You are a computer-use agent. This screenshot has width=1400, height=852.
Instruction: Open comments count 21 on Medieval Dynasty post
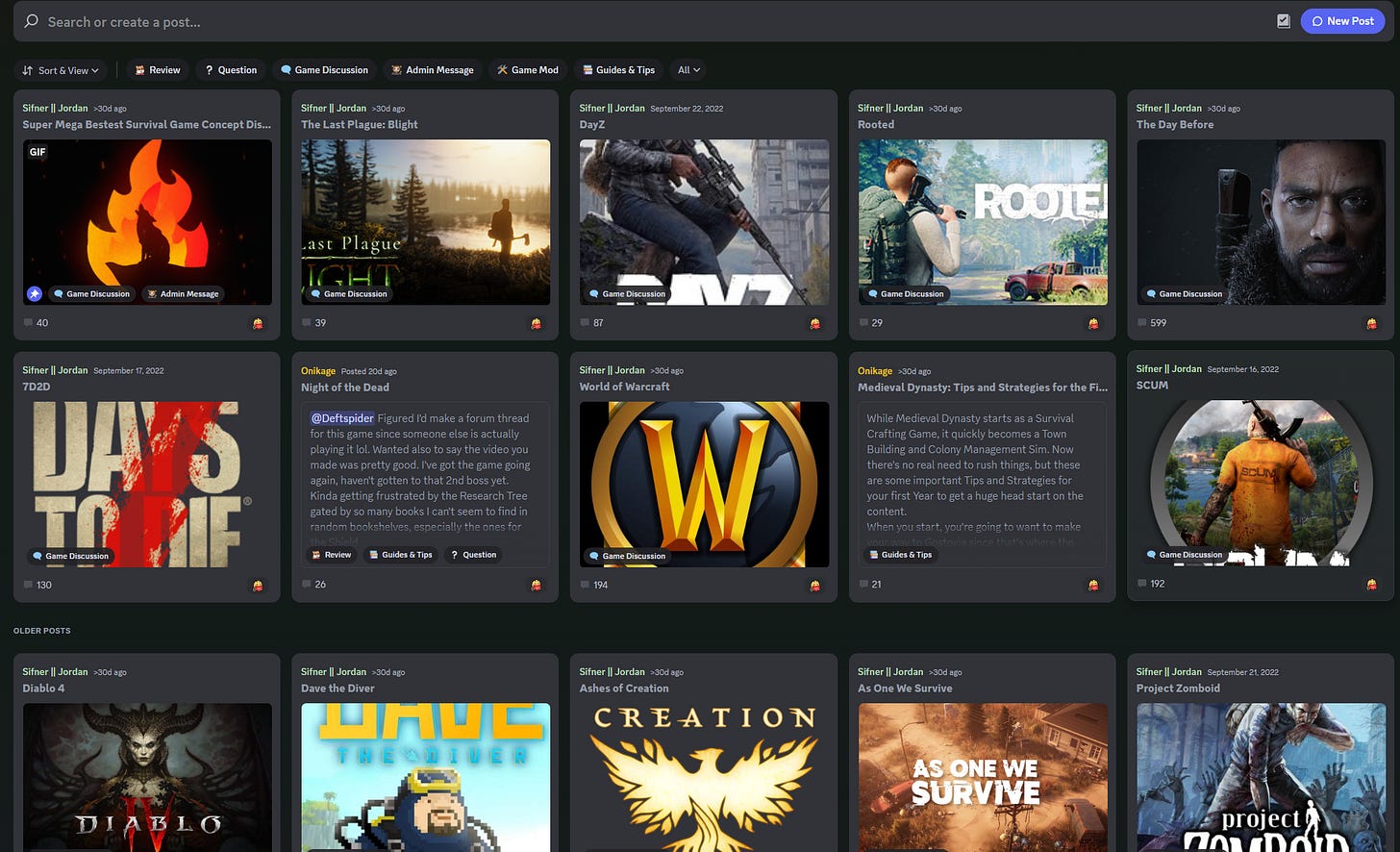[x=870, y=585]
